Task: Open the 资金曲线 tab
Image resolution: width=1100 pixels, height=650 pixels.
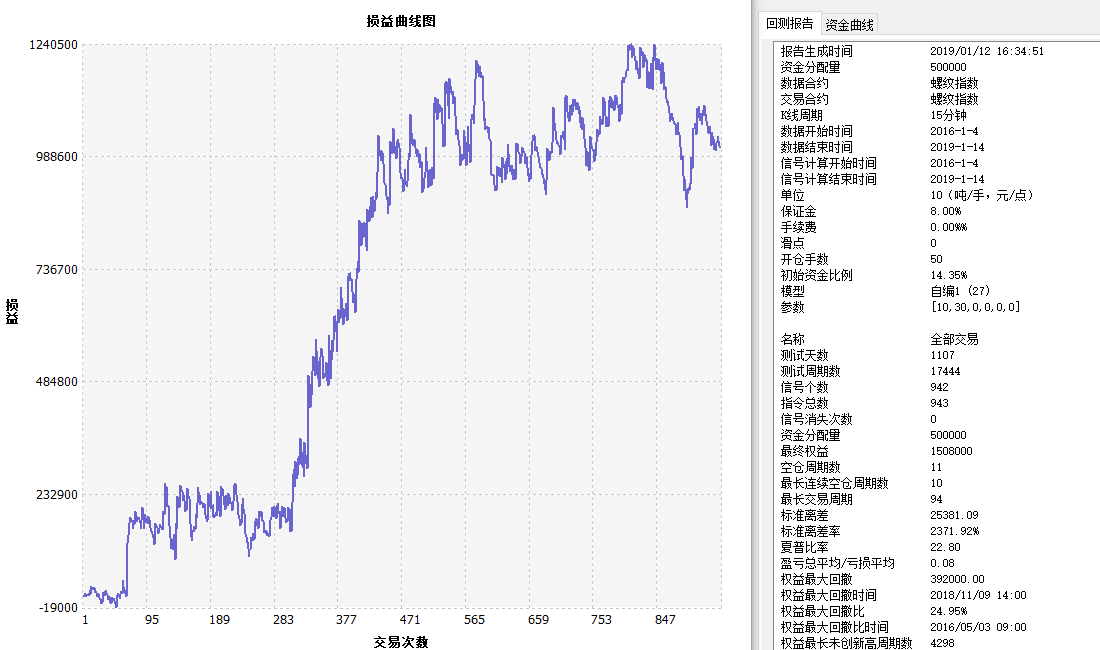Action: click(x=849, y=25)
